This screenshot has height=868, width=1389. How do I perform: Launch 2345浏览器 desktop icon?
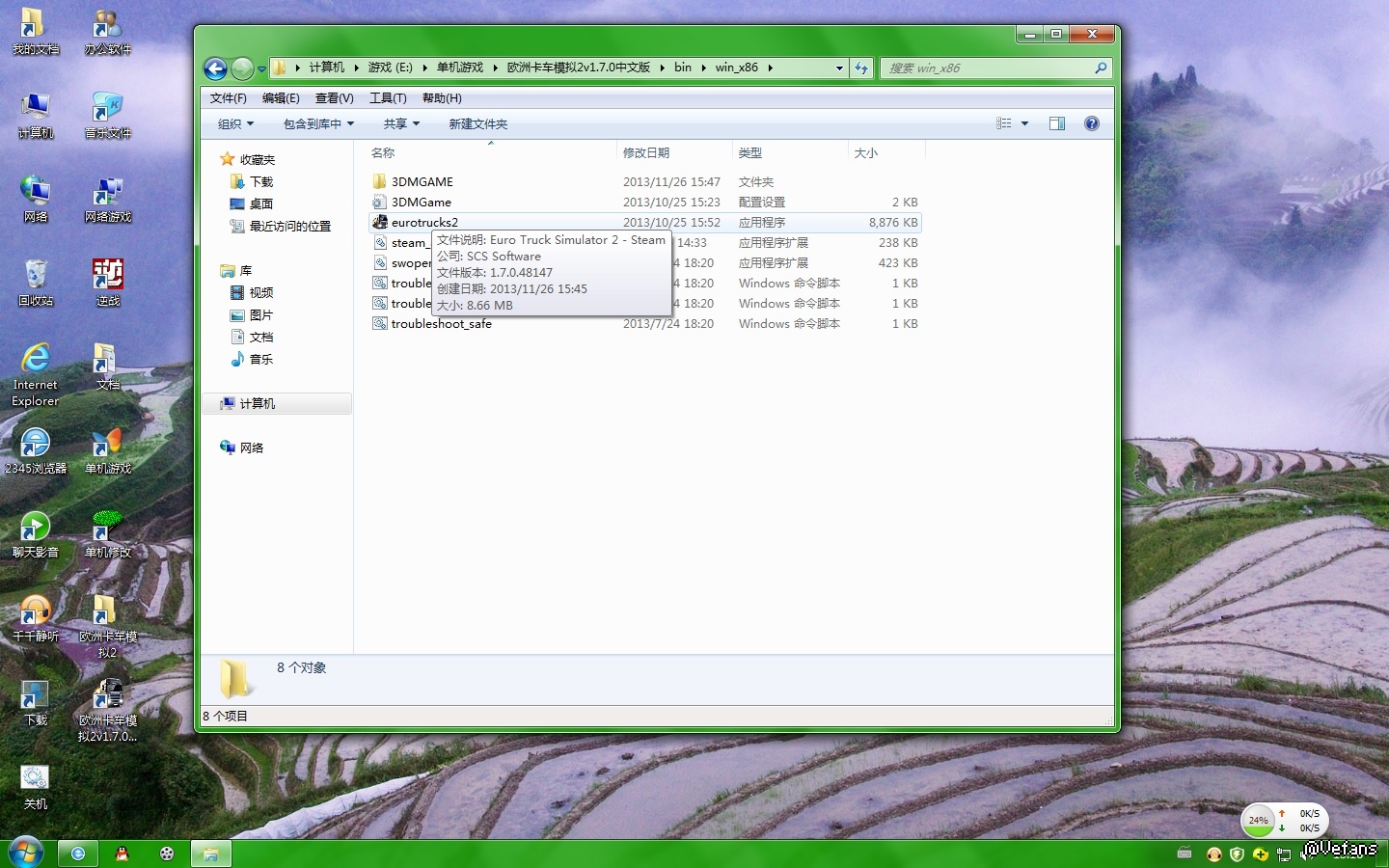pyautogui.click(x=36, y=451)
